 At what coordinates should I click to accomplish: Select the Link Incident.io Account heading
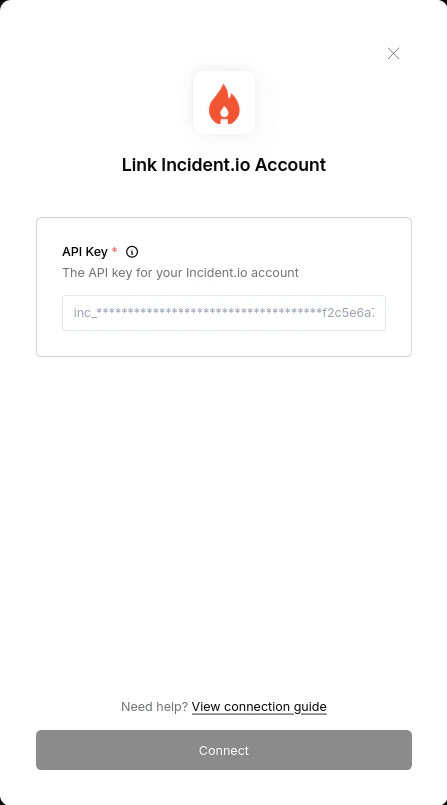point(224,165)
